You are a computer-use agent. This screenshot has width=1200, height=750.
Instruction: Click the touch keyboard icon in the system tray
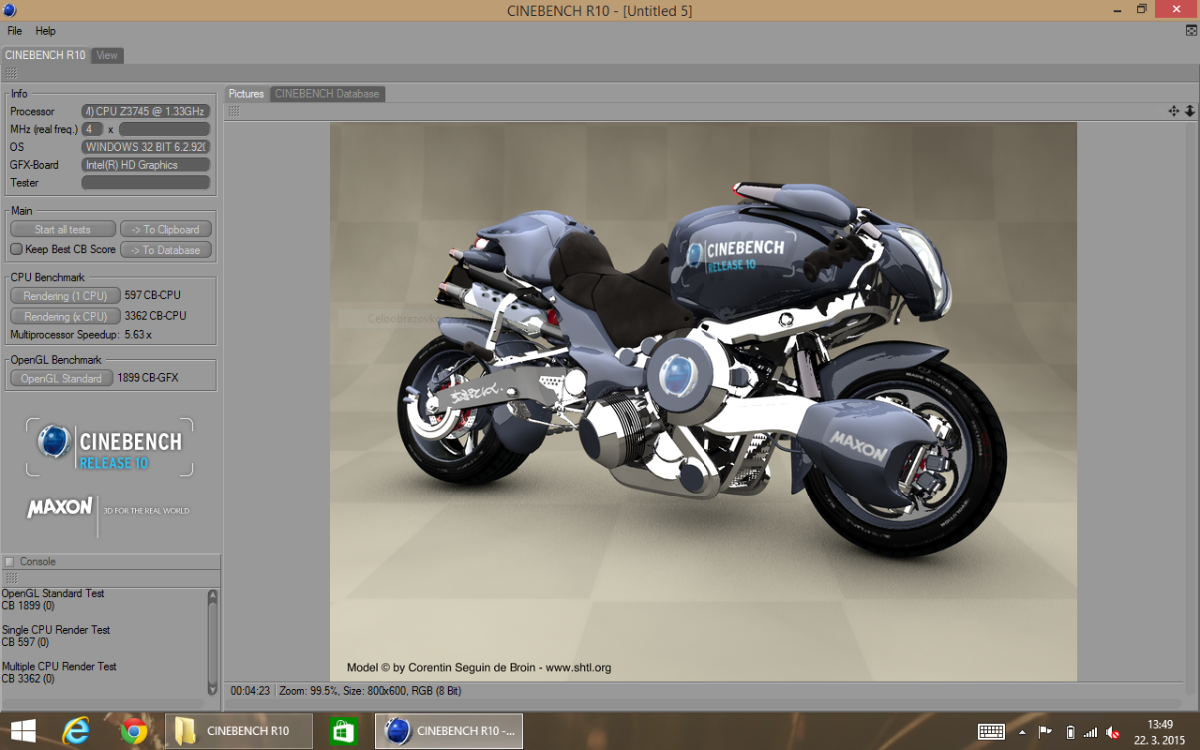(991, 731)
